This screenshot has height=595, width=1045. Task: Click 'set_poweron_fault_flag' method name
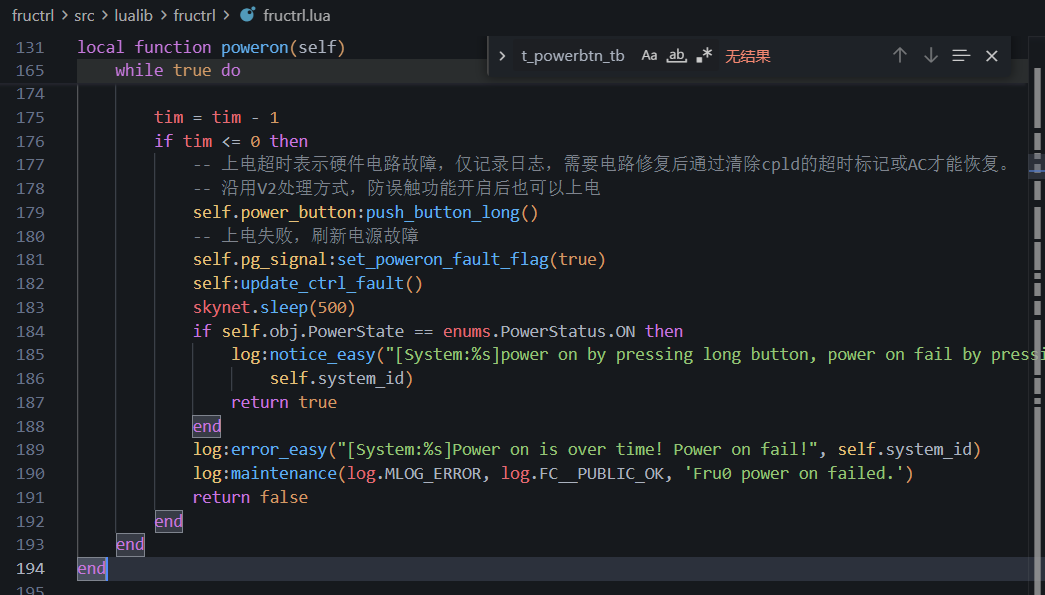(x=443, y=259)
